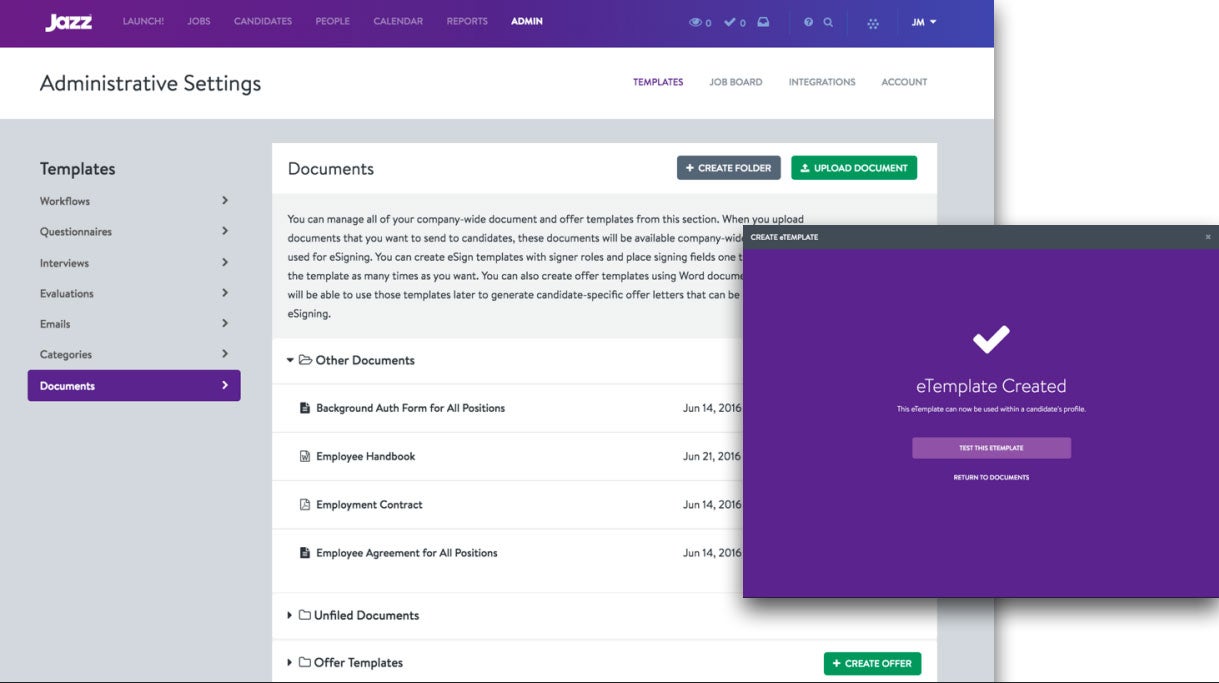The width and height of the screenshot is (1219, 683).
Task: Select Documents in the Templates sidebar
Action: (134, 386)
